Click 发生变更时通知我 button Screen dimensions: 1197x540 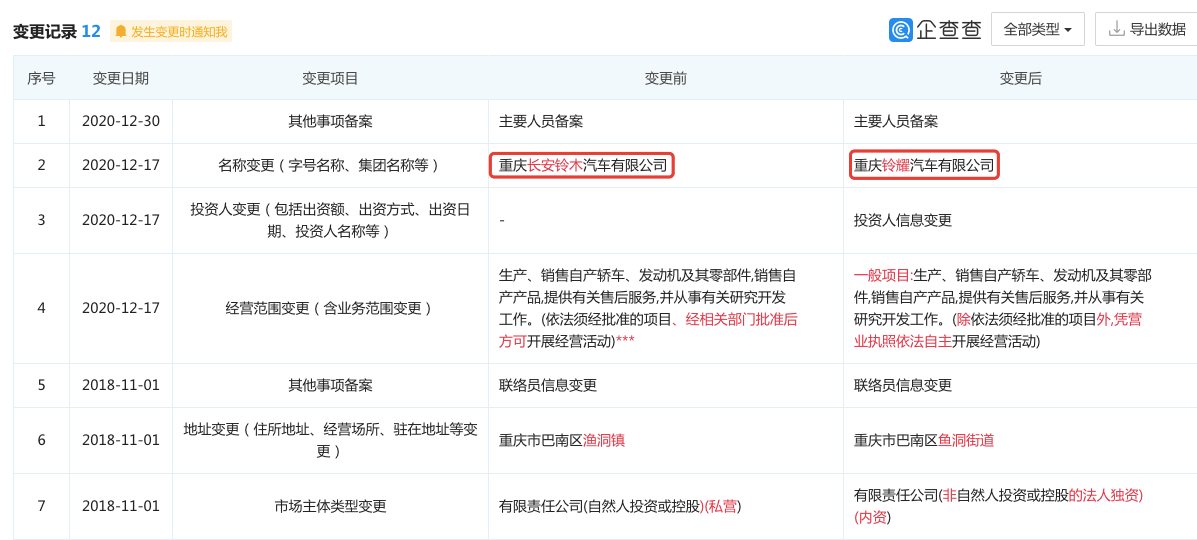170,31
